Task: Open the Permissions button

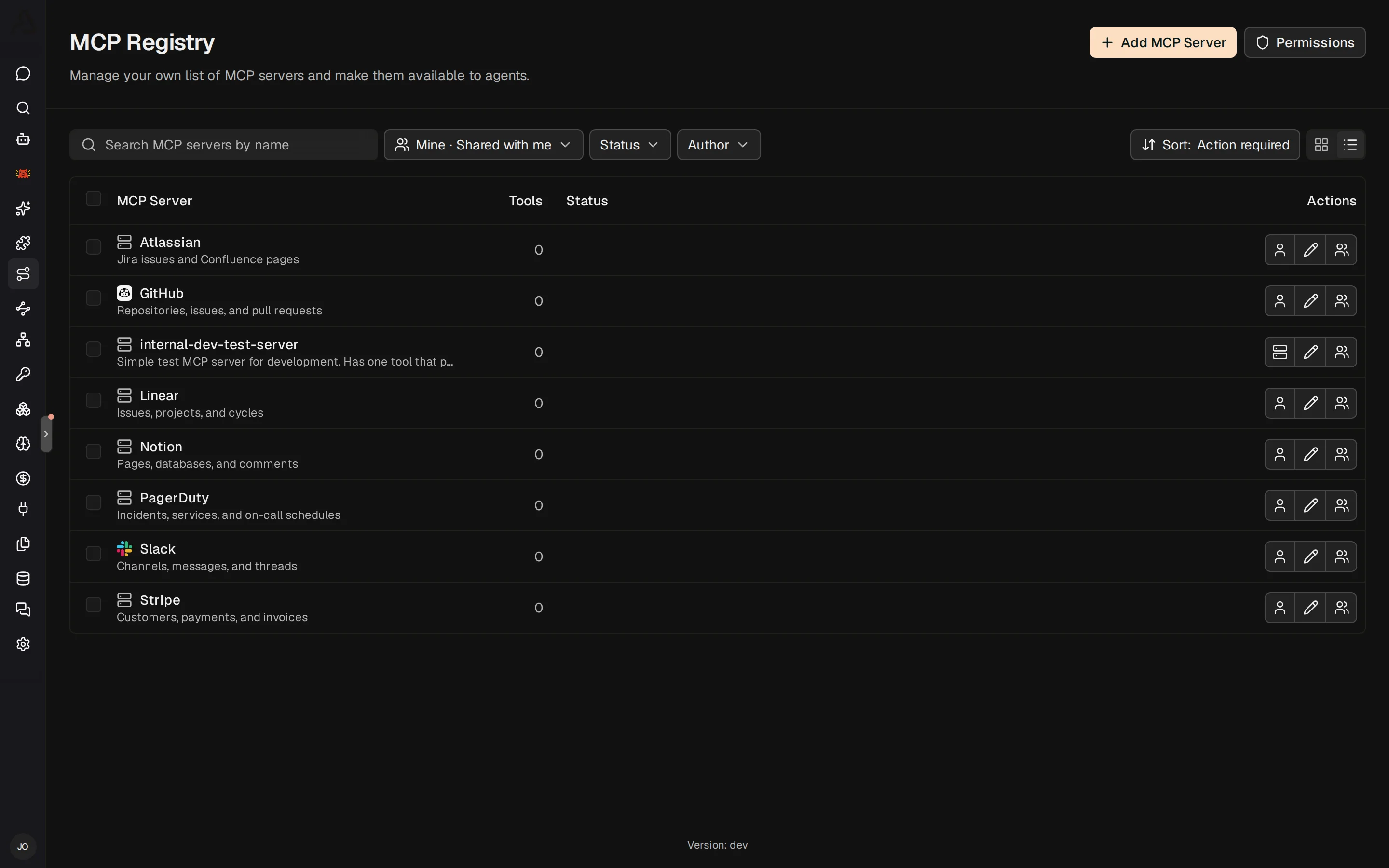Action: pyautogui.click(x=1305, y=42)
